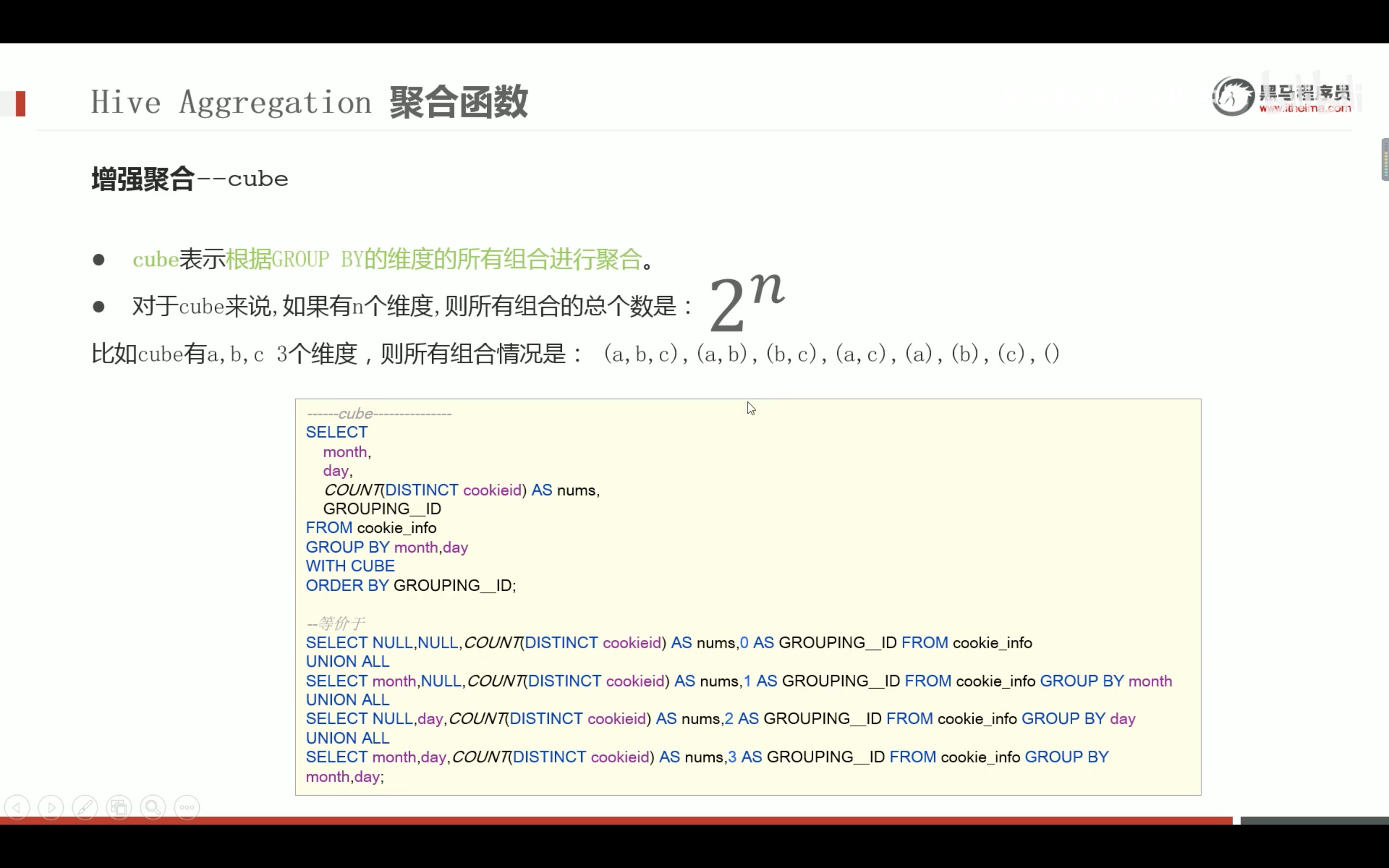Image resolution: width=1389 pixels, height=868 pixels.
Task: Click the second 'UNION ALL' line
Action: coord(348,700)
